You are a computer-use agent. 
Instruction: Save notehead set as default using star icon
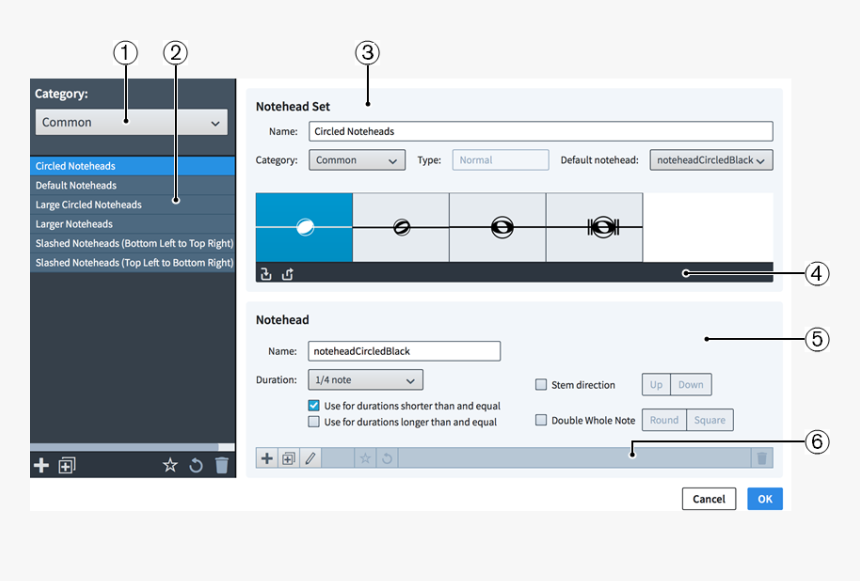point(170,465)
